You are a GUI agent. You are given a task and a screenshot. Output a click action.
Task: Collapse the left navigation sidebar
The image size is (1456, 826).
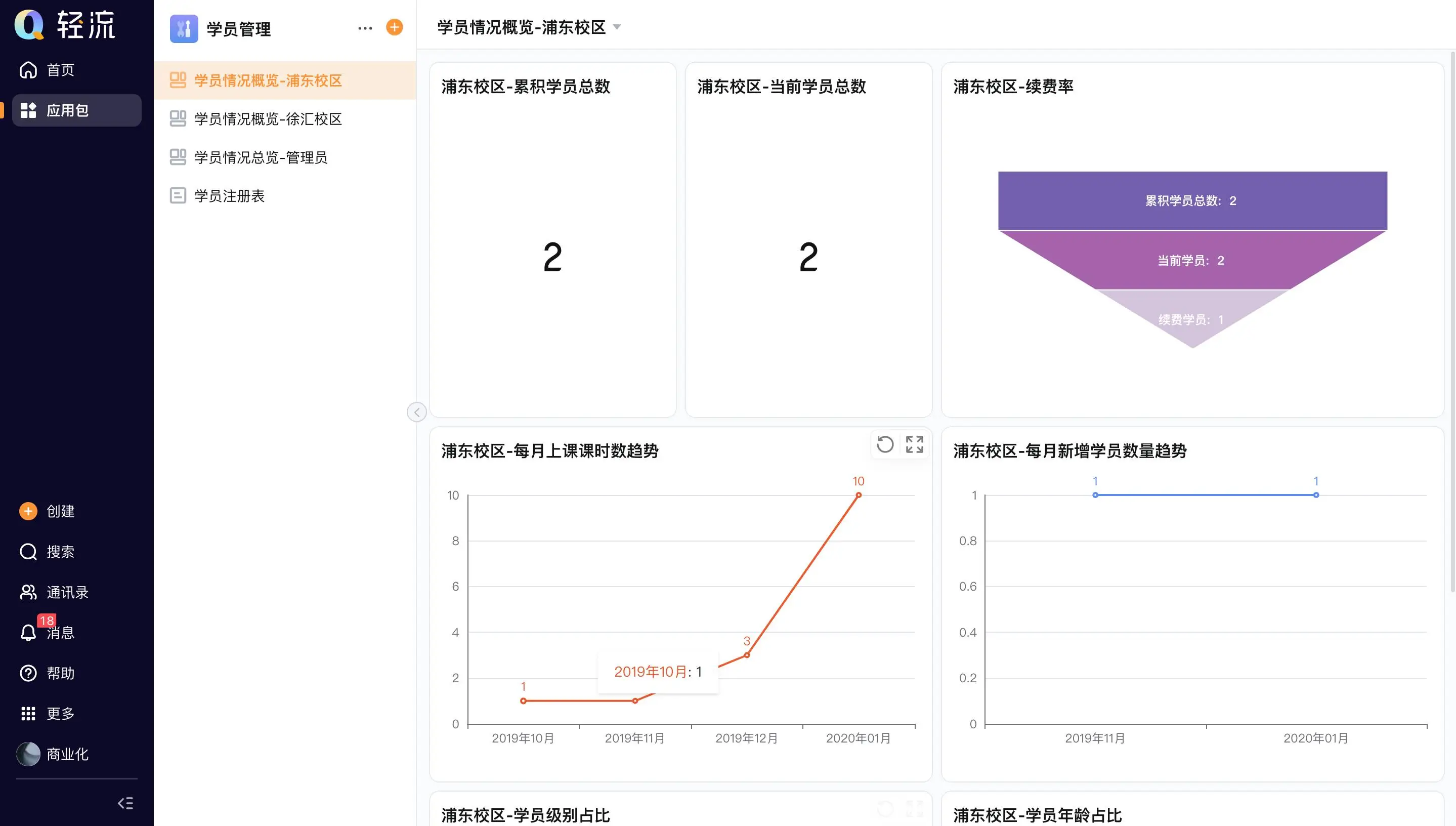click(x=125, y=803)
